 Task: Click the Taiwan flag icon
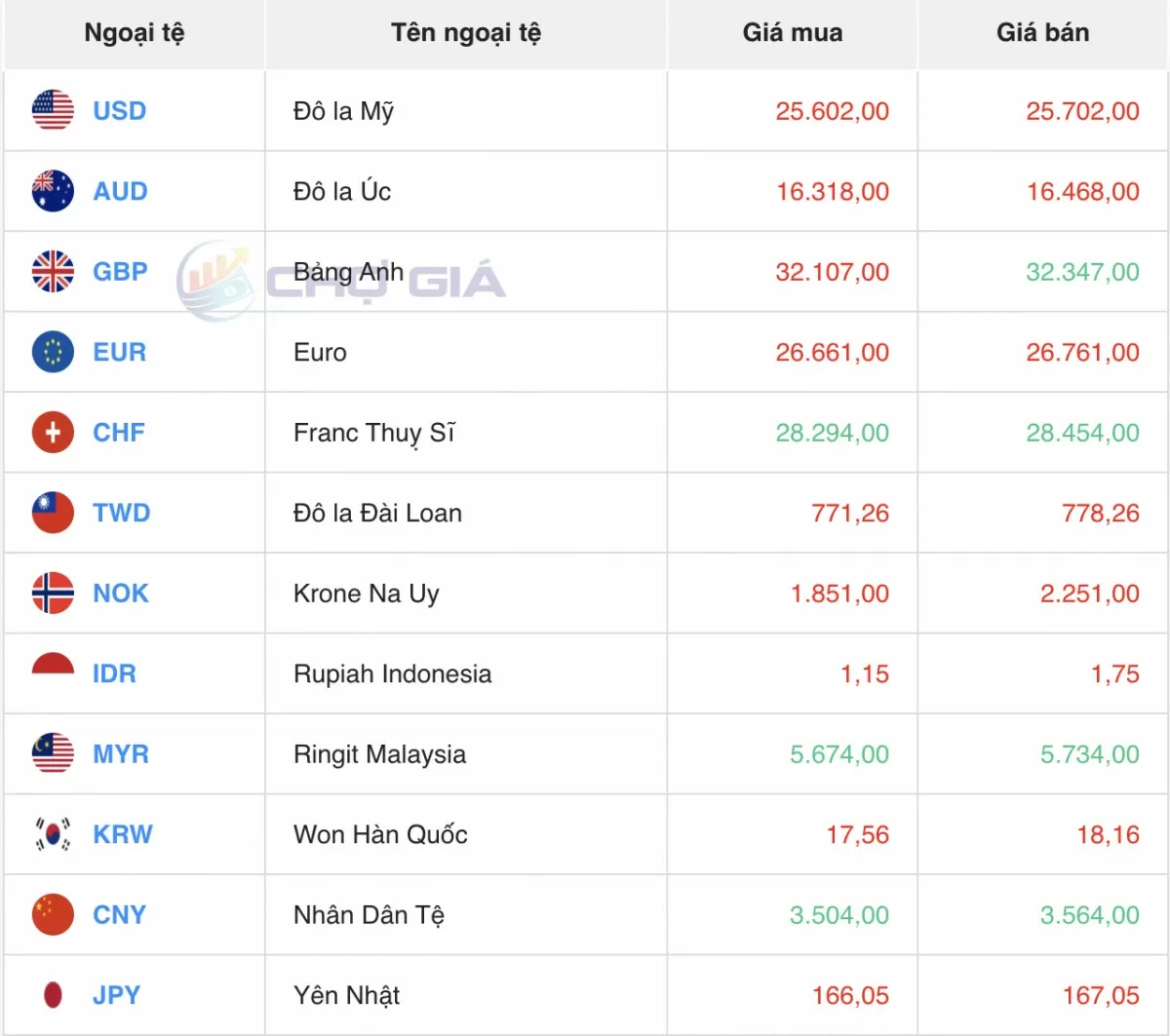coord(53,513)
